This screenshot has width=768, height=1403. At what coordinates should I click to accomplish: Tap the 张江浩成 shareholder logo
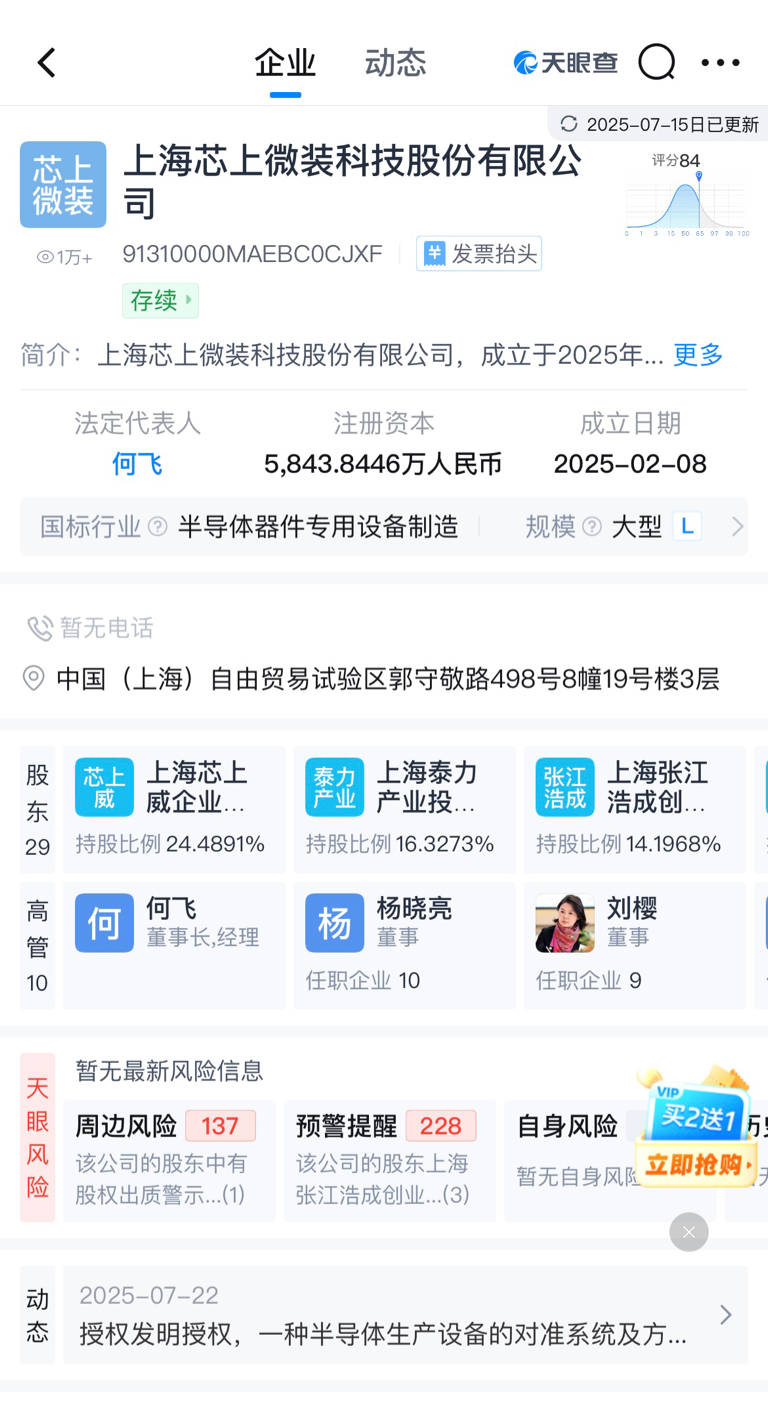pos(565,787)
